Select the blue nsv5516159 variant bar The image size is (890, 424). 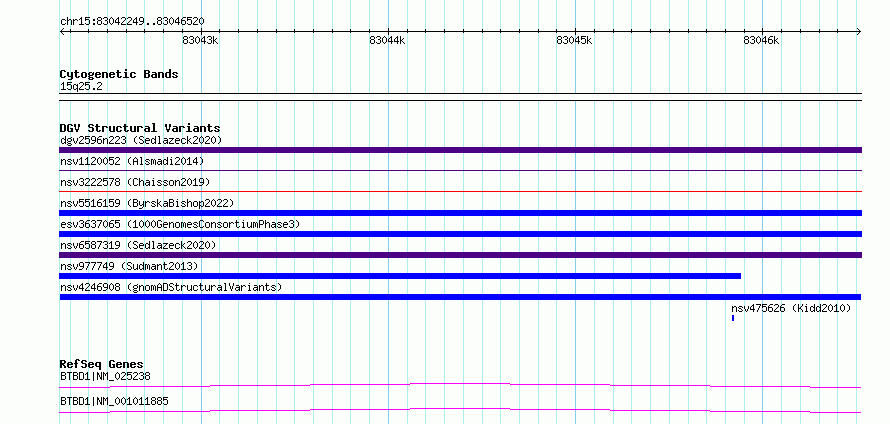[x=460, y=213]
